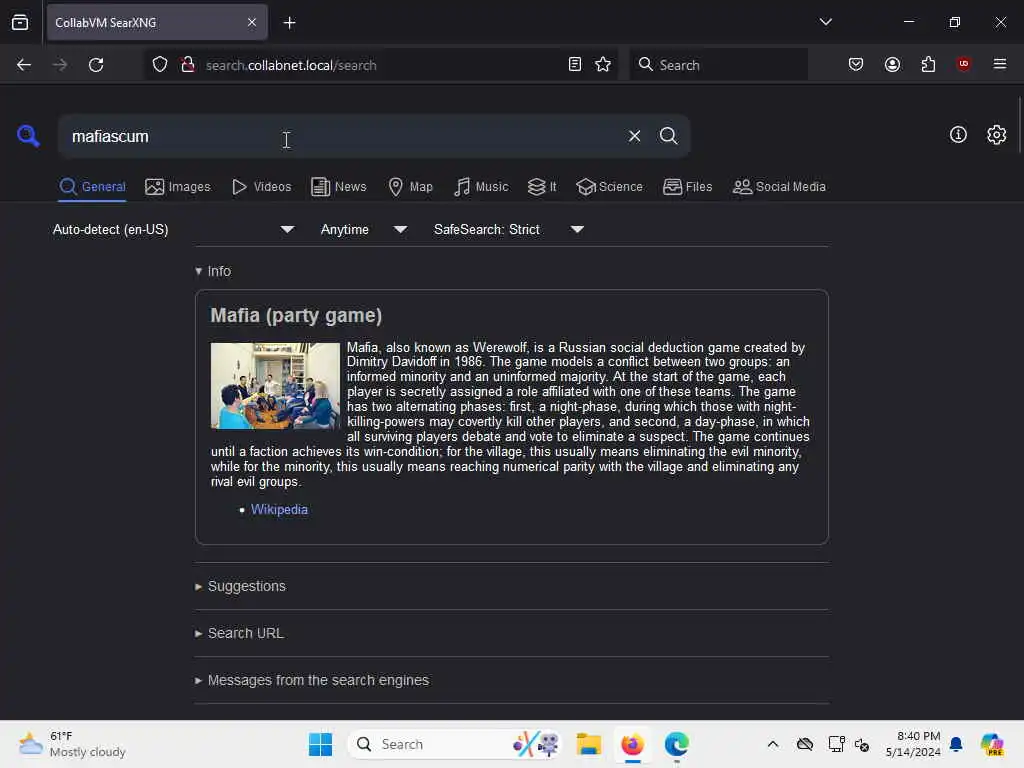
Task: Open File Explorer from the taskbar
Action: click(588, 744)
